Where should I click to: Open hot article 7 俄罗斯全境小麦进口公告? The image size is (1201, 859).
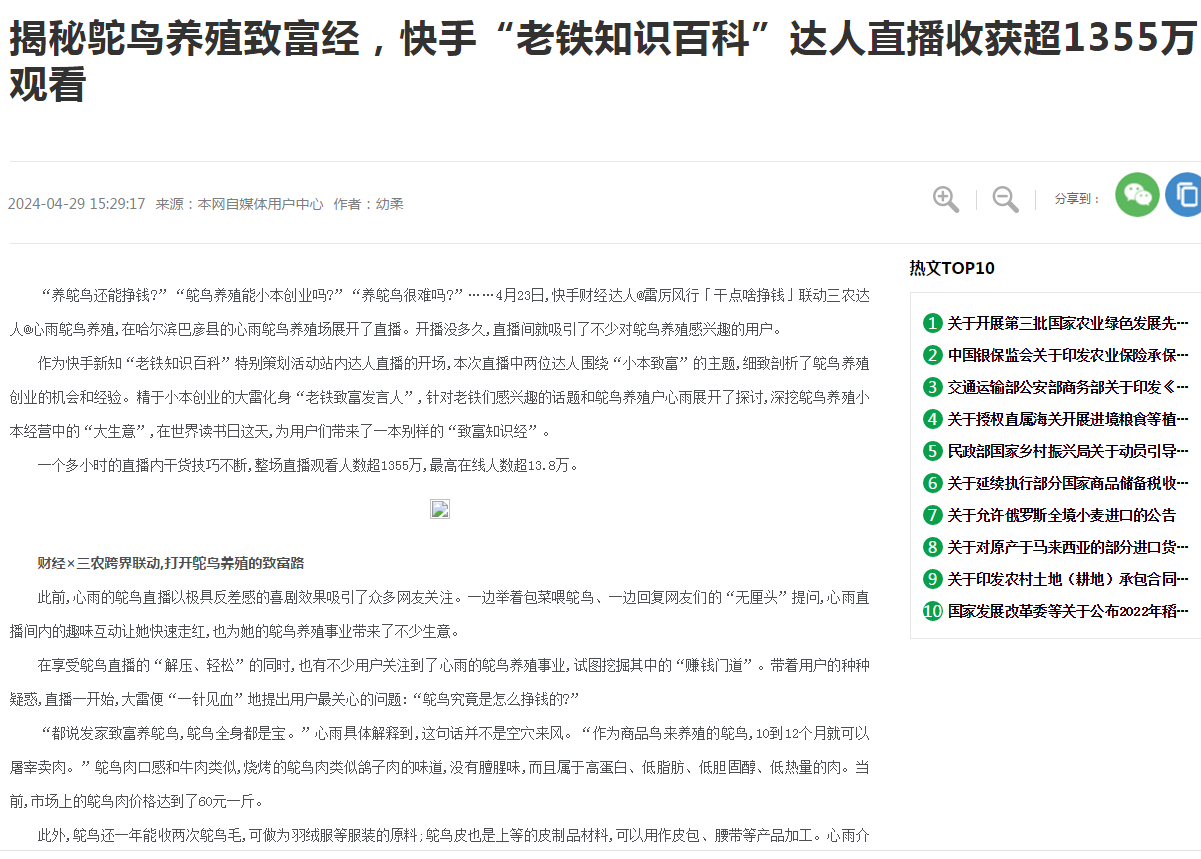click(x=1062, y=515)
